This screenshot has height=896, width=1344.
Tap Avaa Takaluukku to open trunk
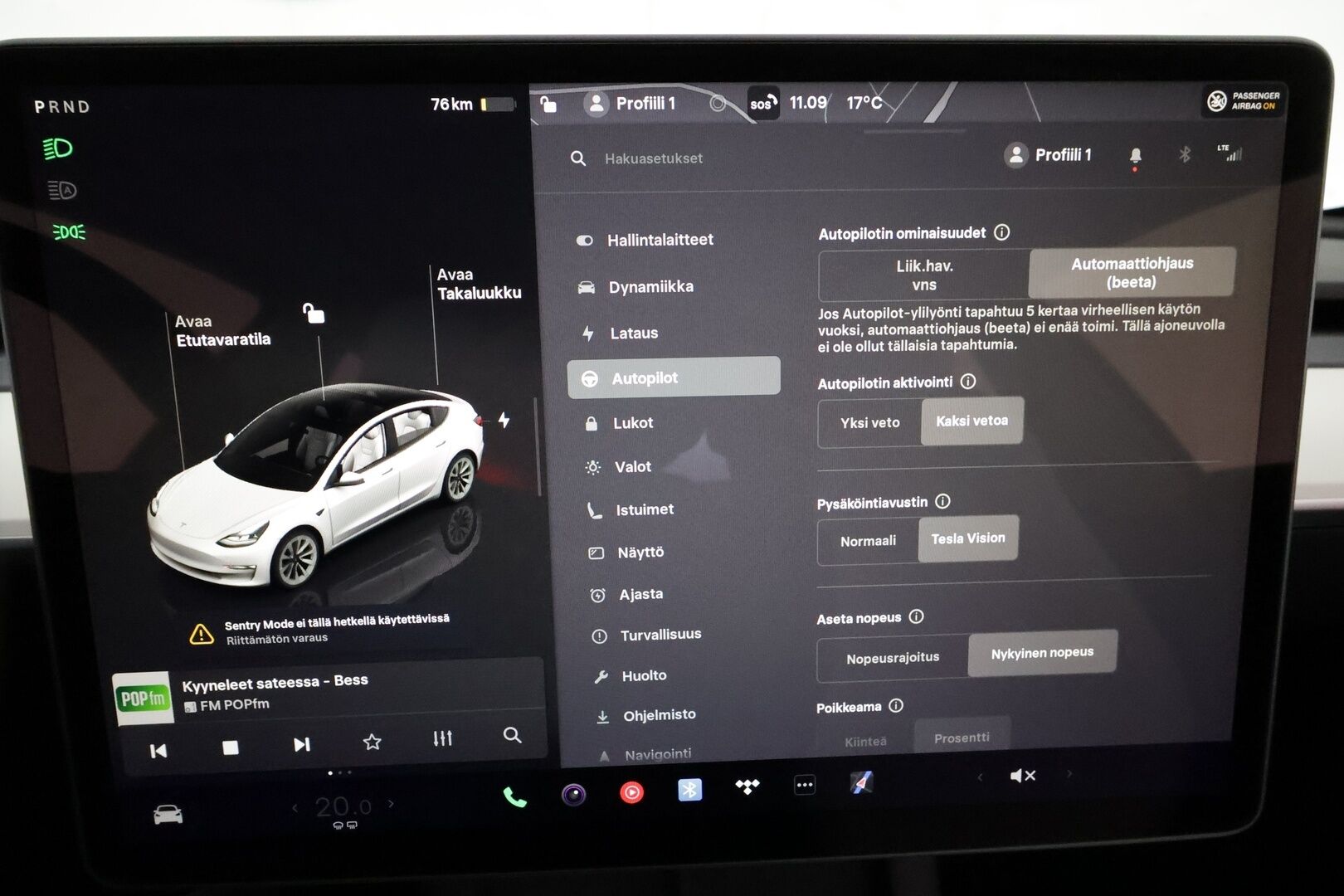[x=479, y=284]
